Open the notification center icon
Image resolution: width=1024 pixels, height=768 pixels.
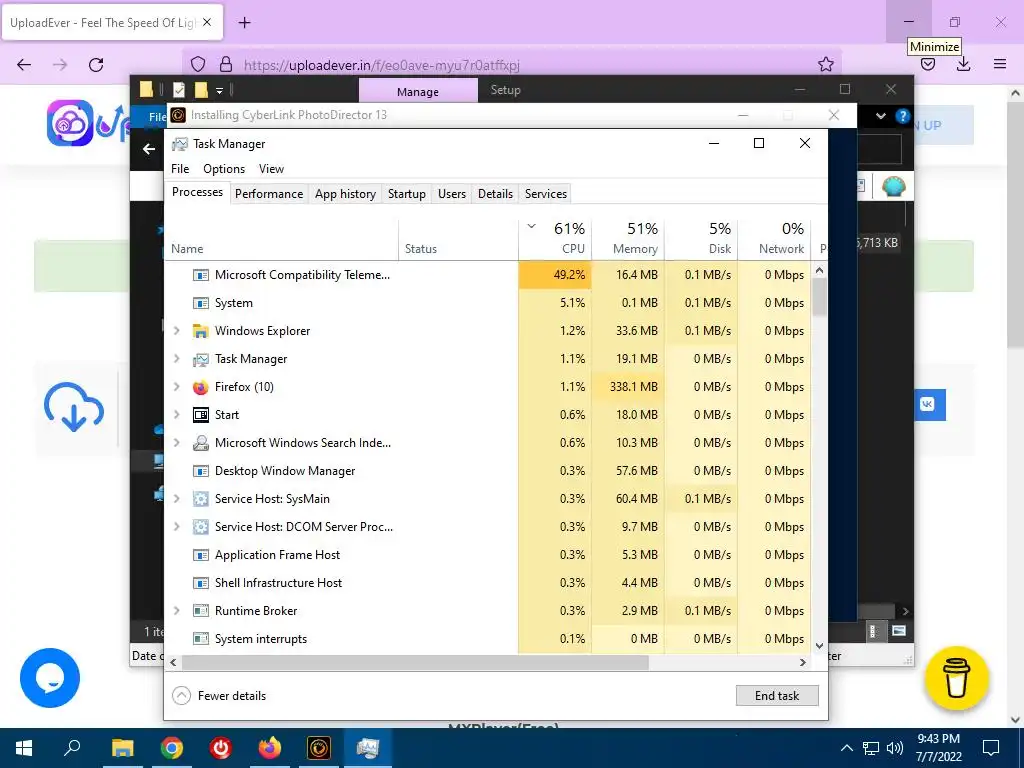(x=991, y=748)
